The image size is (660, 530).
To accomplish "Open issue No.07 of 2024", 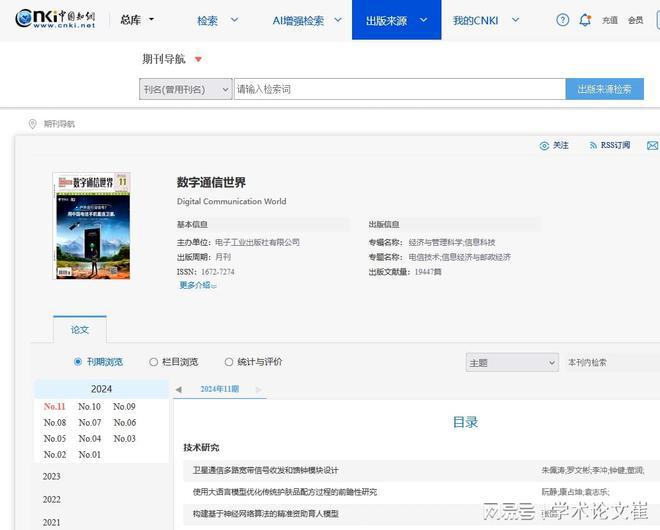I will pos(89,423).
